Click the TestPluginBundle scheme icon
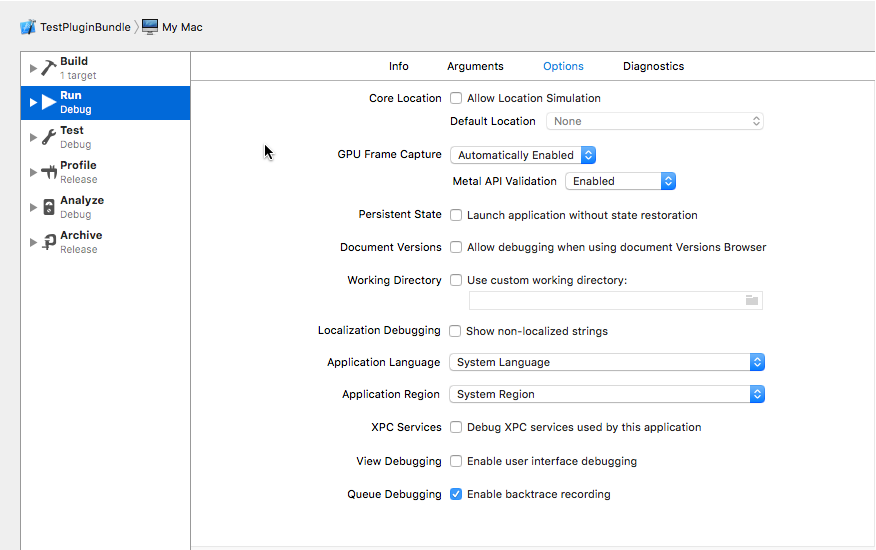This screenshot has height=550, width=876. click(x=28, y=27)
